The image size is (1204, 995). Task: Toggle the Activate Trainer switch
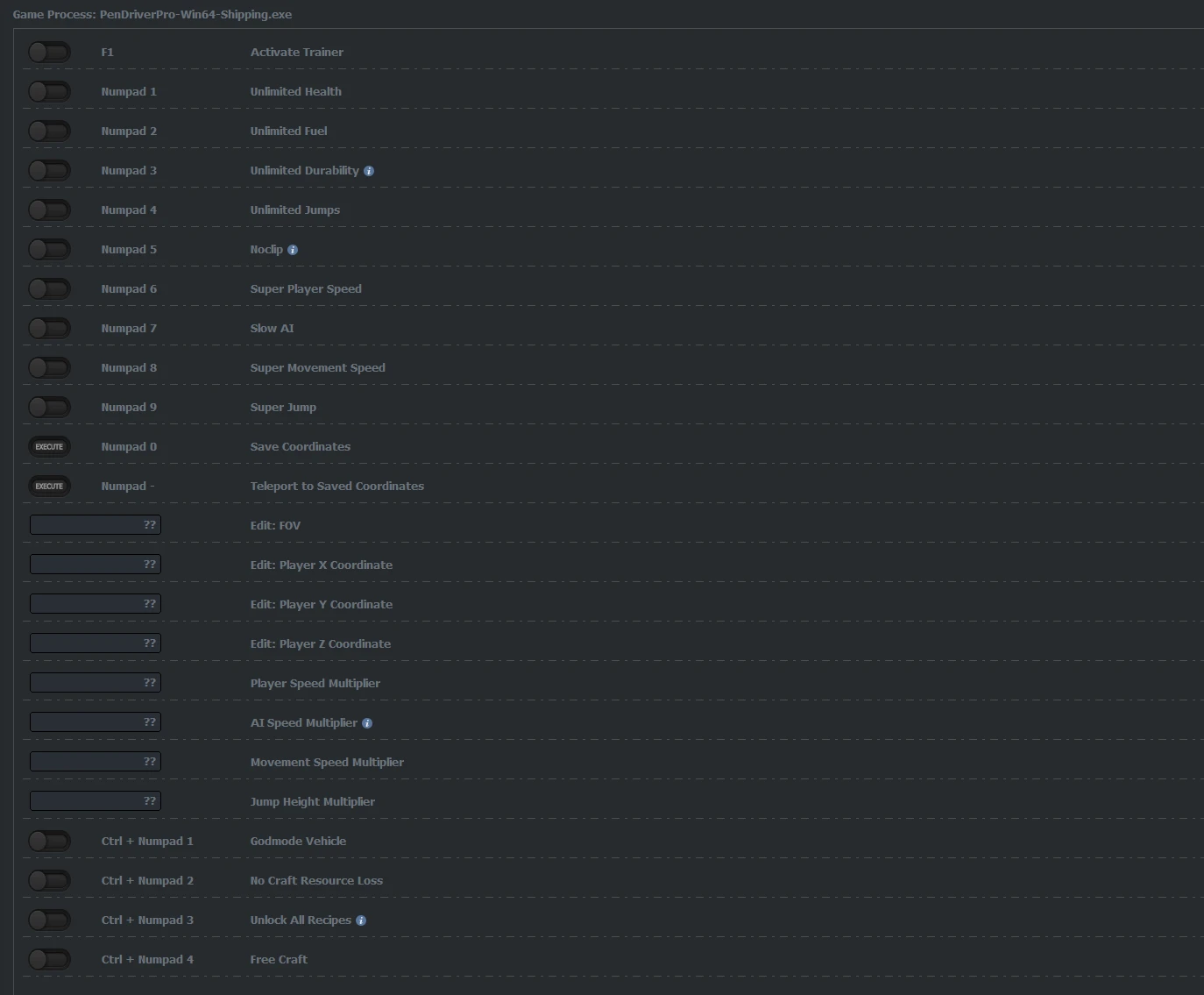(49, 53)
